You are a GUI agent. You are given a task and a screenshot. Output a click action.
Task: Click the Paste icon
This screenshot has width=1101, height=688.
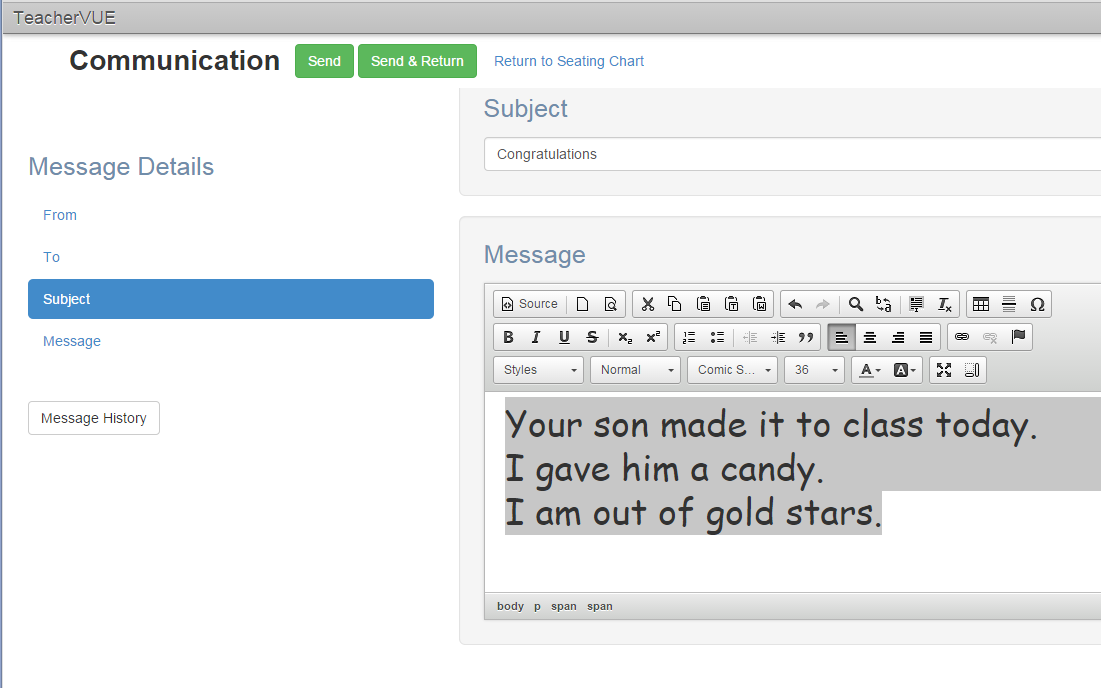(703, 304)
